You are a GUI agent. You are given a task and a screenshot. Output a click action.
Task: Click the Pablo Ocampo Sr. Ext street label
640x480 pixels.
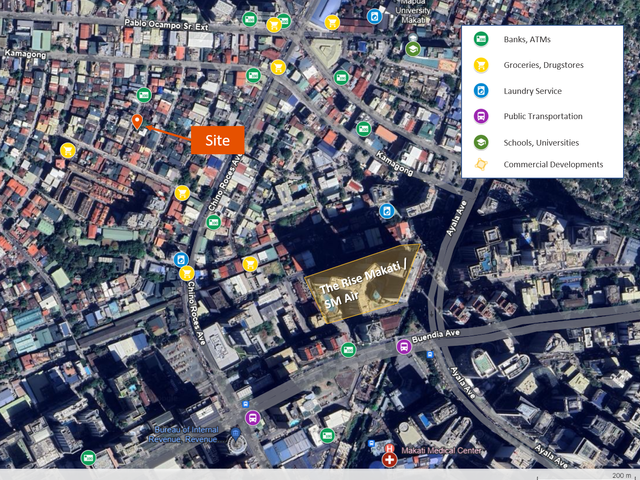[x=166, y=24]
